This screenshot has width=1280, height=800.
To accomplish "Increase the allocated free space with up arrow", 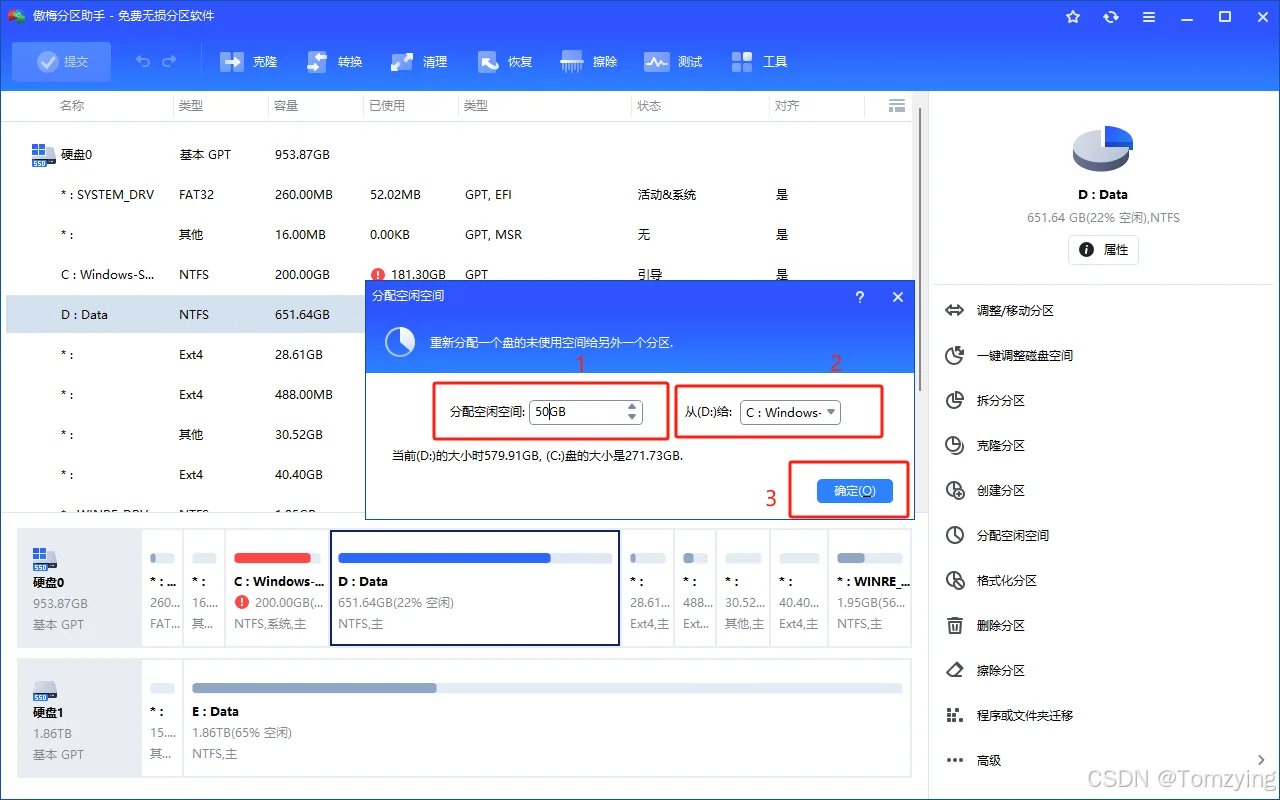I will tap(632, 406).
